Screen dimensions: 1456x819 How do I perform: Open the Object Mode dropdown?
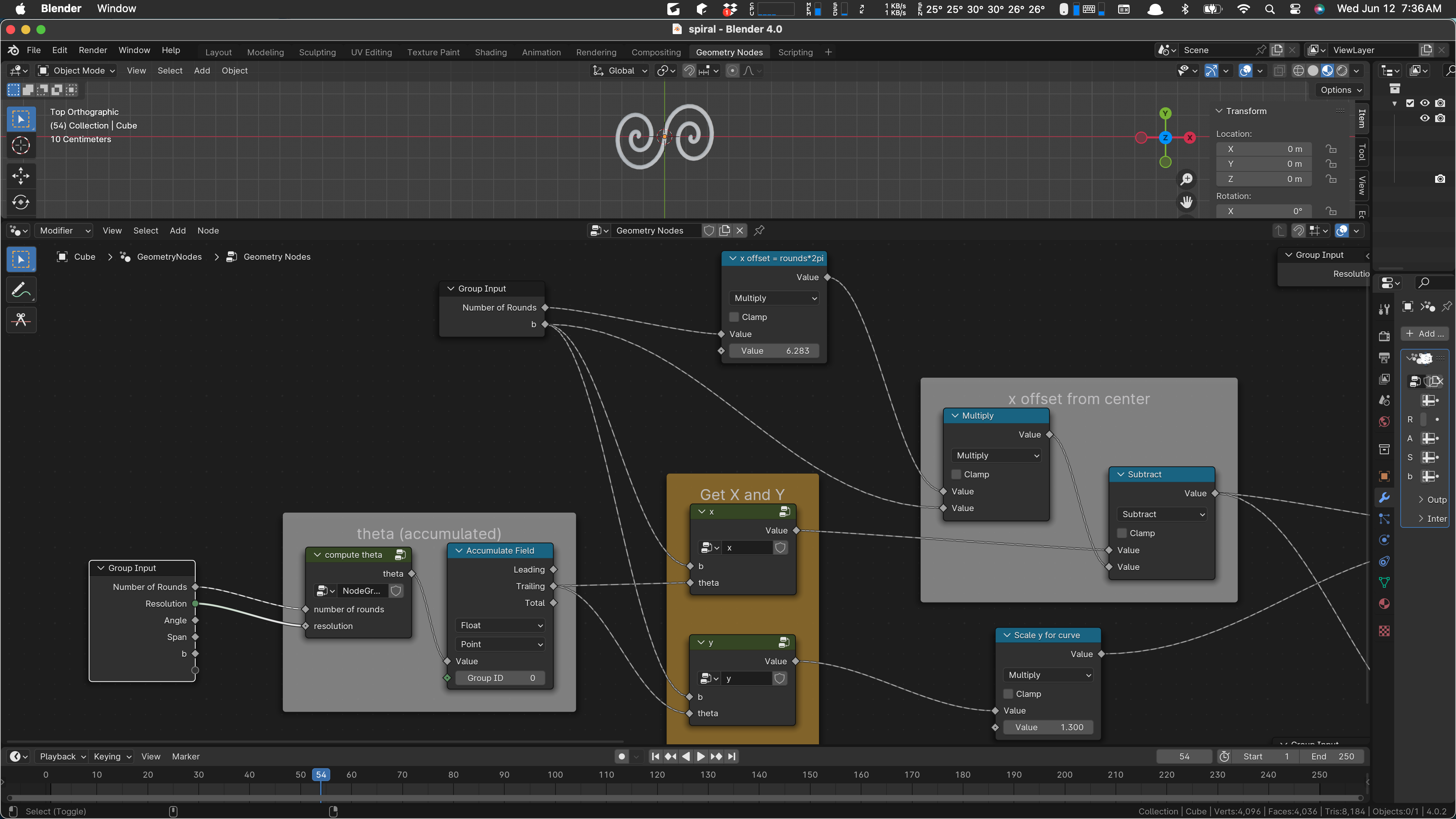(76, 71)
